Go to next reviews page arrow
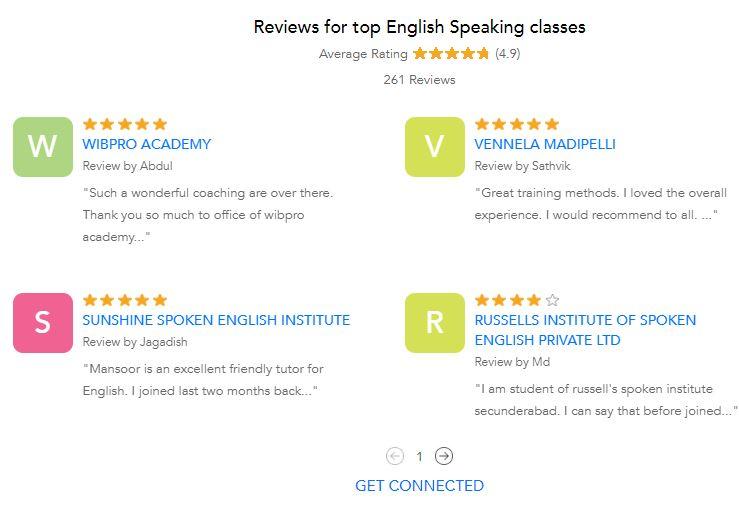The height and width of the screenshot is (509, 739). pos(444,456)
